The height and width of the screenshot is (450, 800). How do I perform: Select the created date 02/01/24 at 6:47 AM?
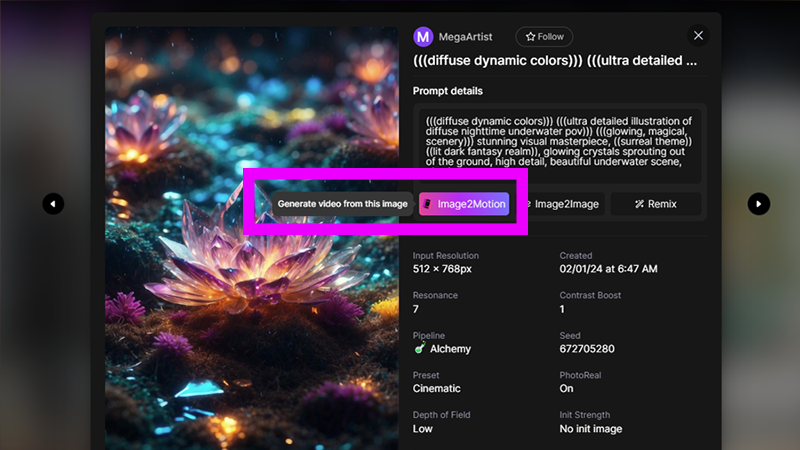click(x=608, y=269)
